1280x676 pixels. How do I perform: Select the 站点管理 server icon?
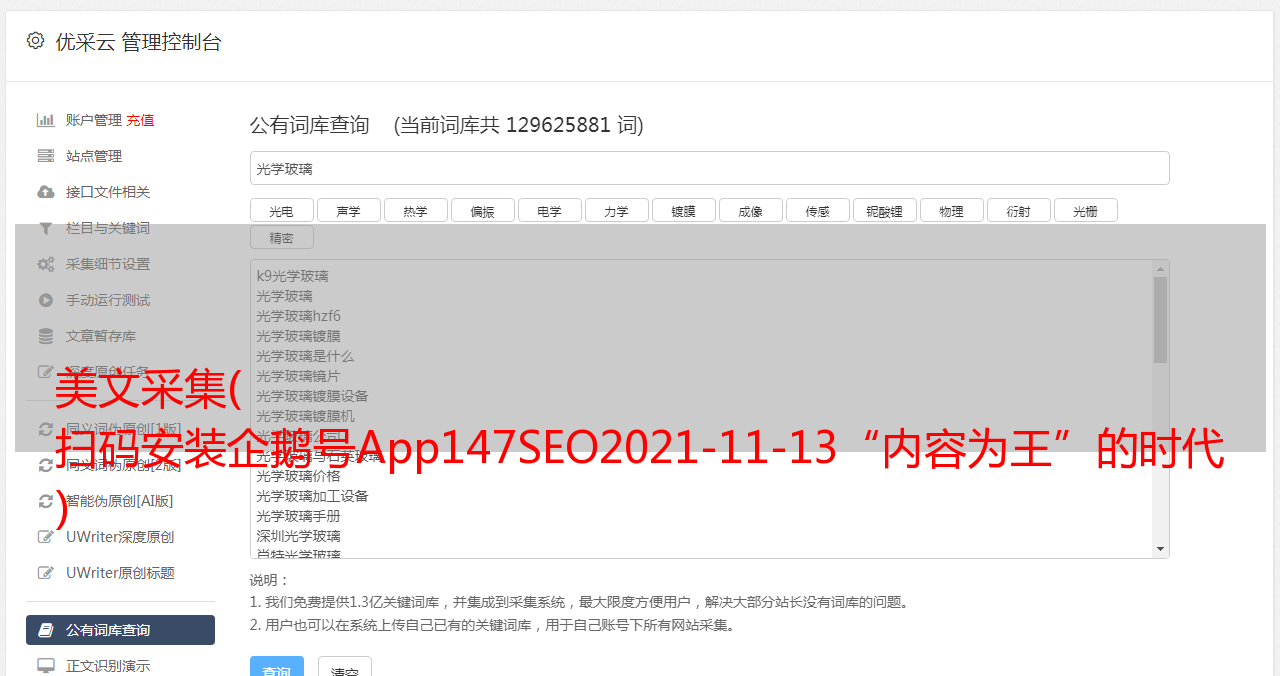(45, 156)
